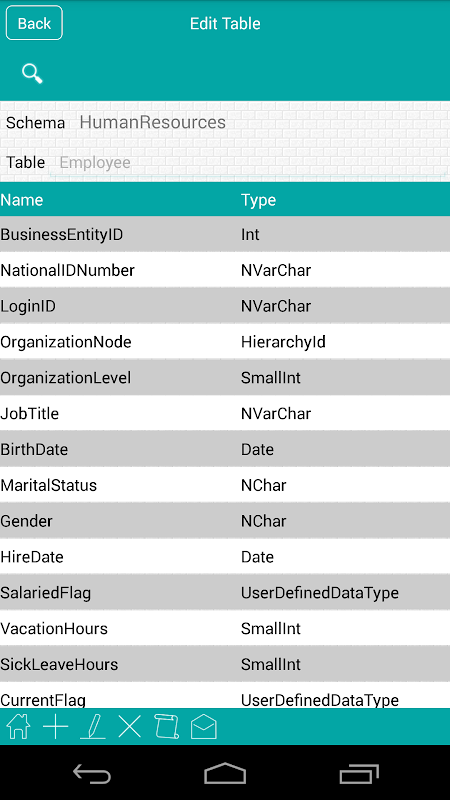The image size is (450, 800).
Task: Select the Name column header
Action: tap(22, 200)
